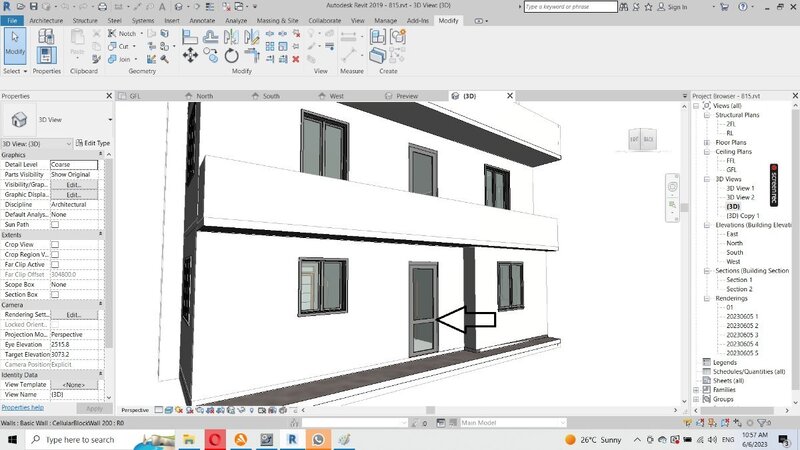Switch to the South view tab
Image resolution: width=800 pixels, height=450 pixels.
[271, 96]
